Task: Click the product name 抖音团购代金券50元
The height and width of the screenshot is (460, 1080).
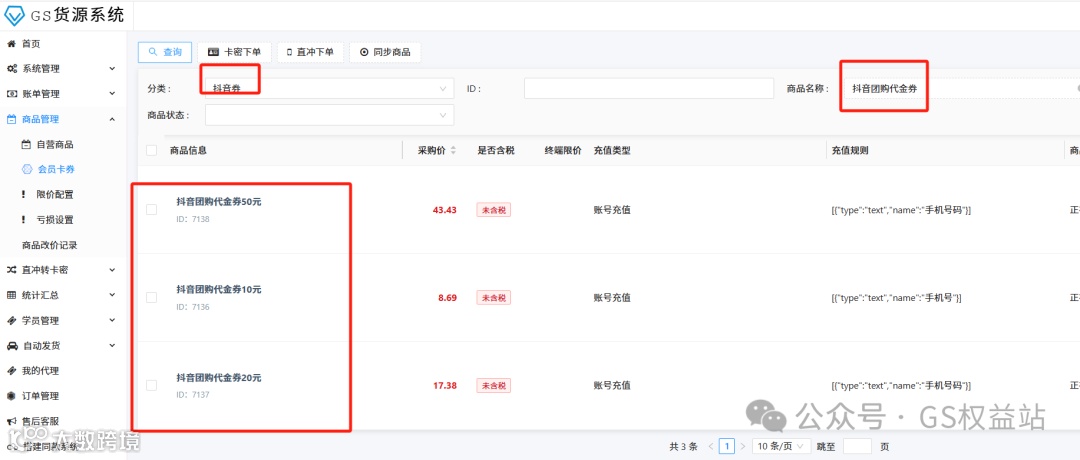Action: click(x=219, y=202)
